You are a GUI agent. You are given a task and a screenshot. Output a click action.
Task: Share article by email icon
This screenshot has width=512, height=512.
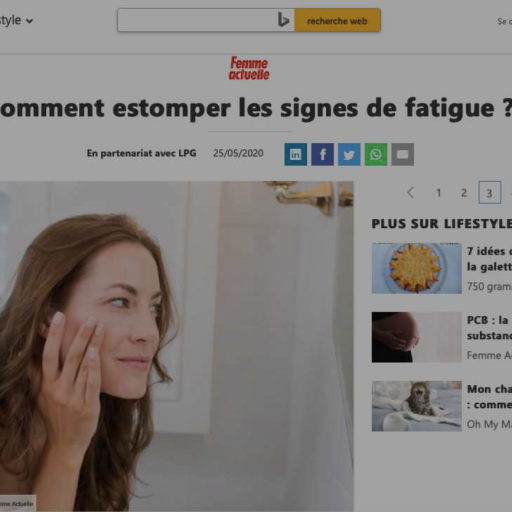pos(403,154)
